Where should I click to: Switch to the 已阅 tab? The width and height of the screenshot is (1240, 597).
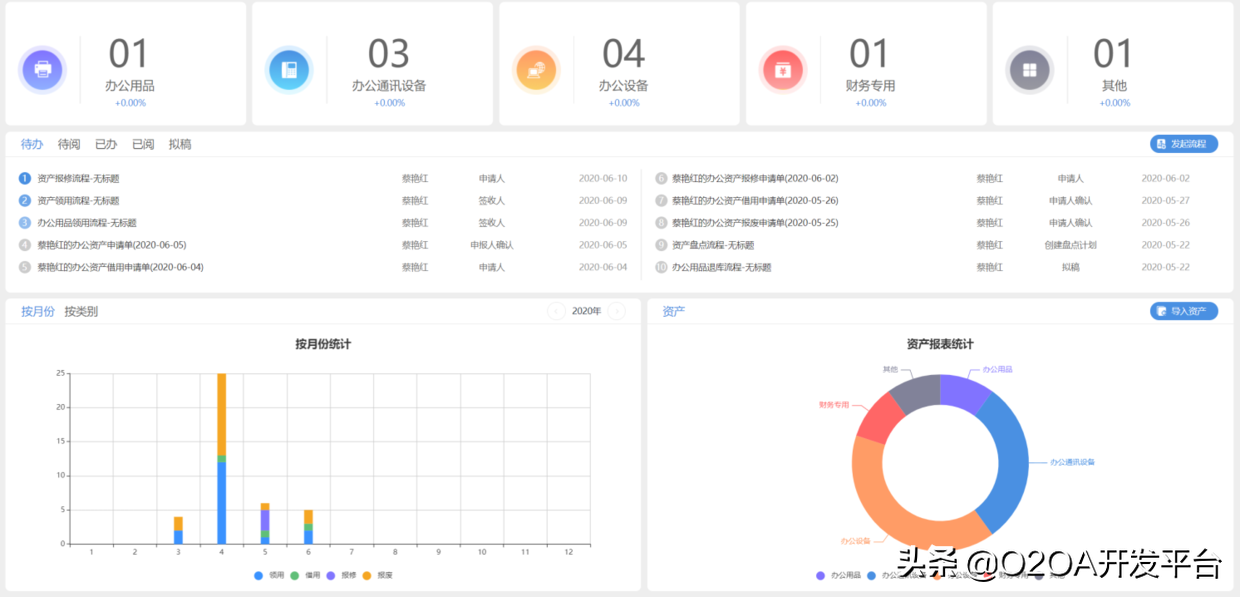142,143
